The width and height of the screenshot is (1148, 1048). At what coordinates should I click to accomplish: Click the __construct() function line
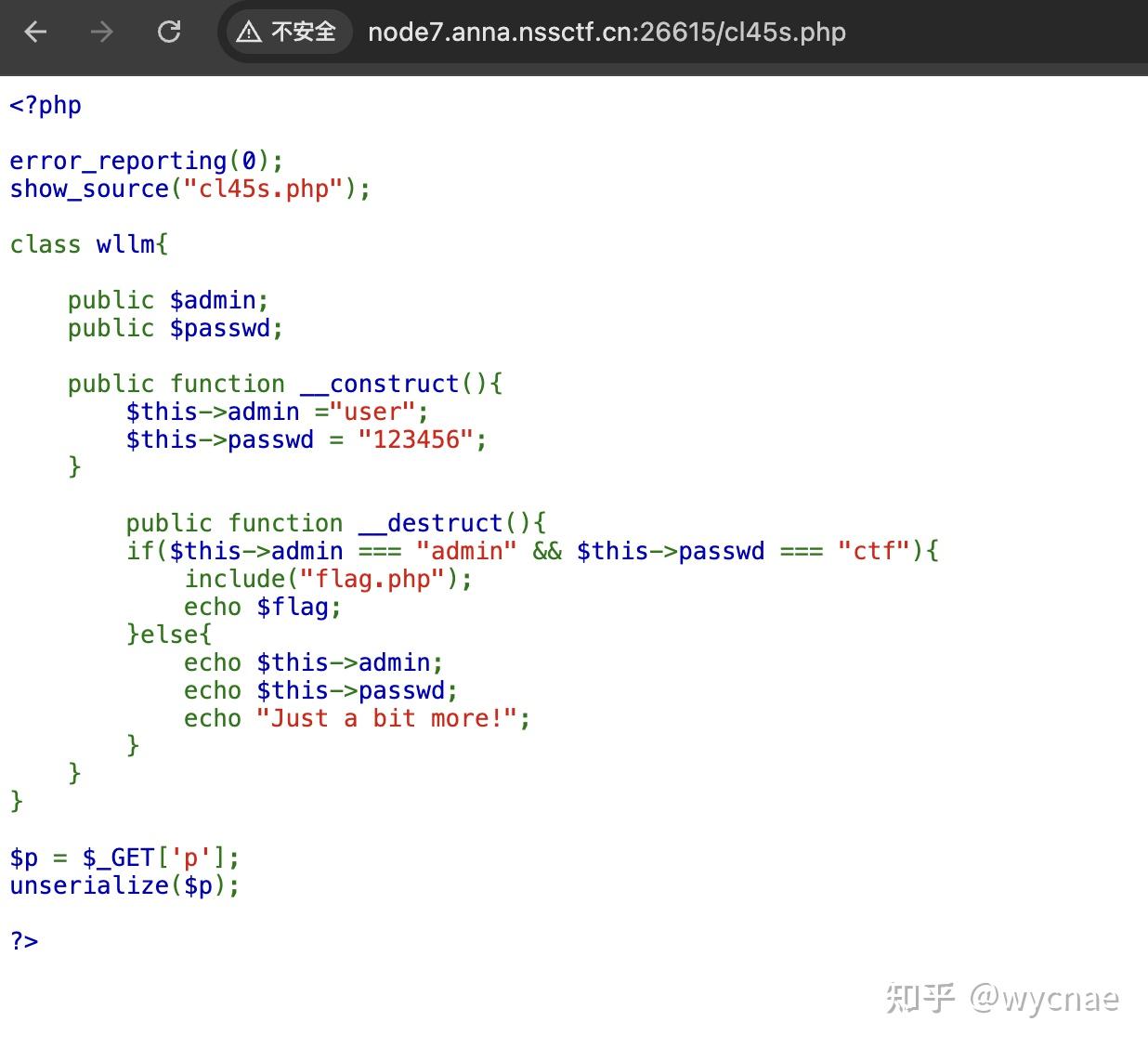(x=285, y=384)
